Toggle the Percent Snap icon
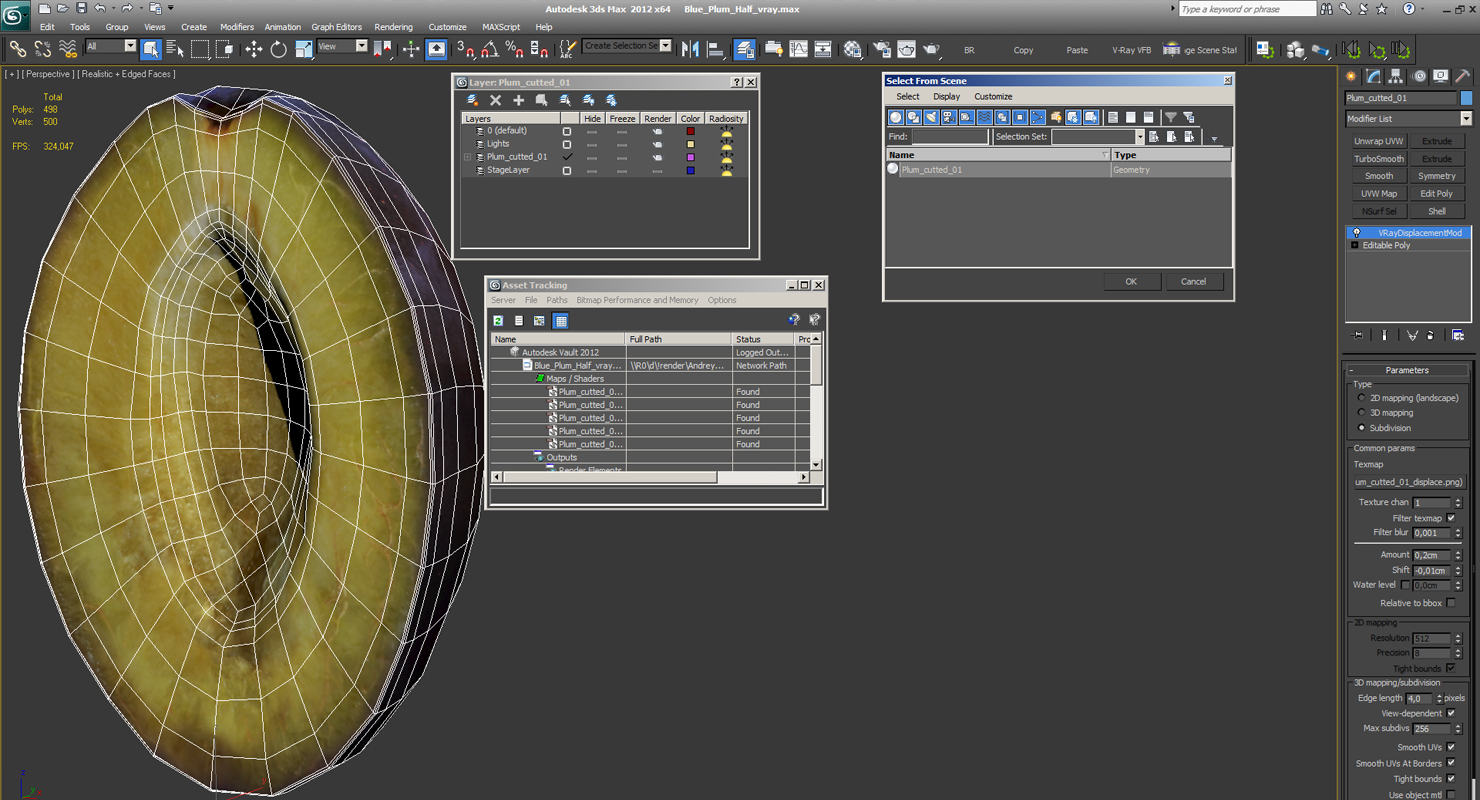 [x=514, y=48]
